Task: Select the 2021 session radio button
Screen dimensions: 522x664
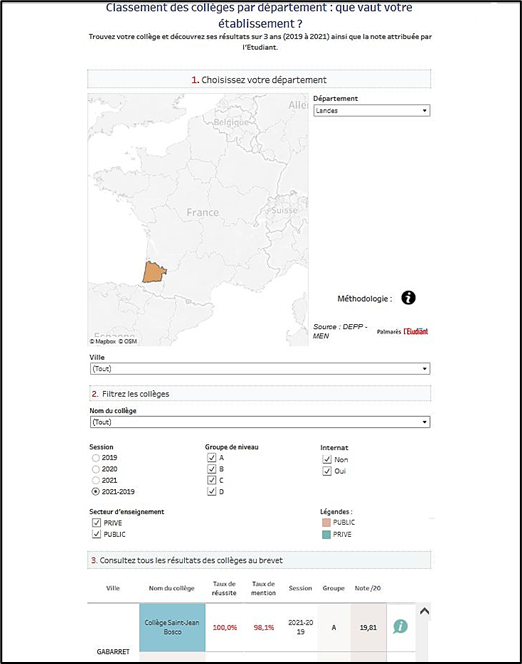Action: [96, 480]
